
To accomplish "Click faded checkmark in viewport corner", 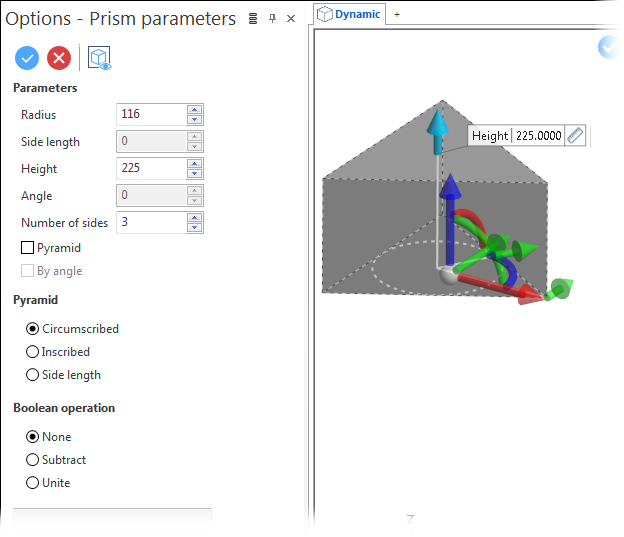I will (608, 47).
